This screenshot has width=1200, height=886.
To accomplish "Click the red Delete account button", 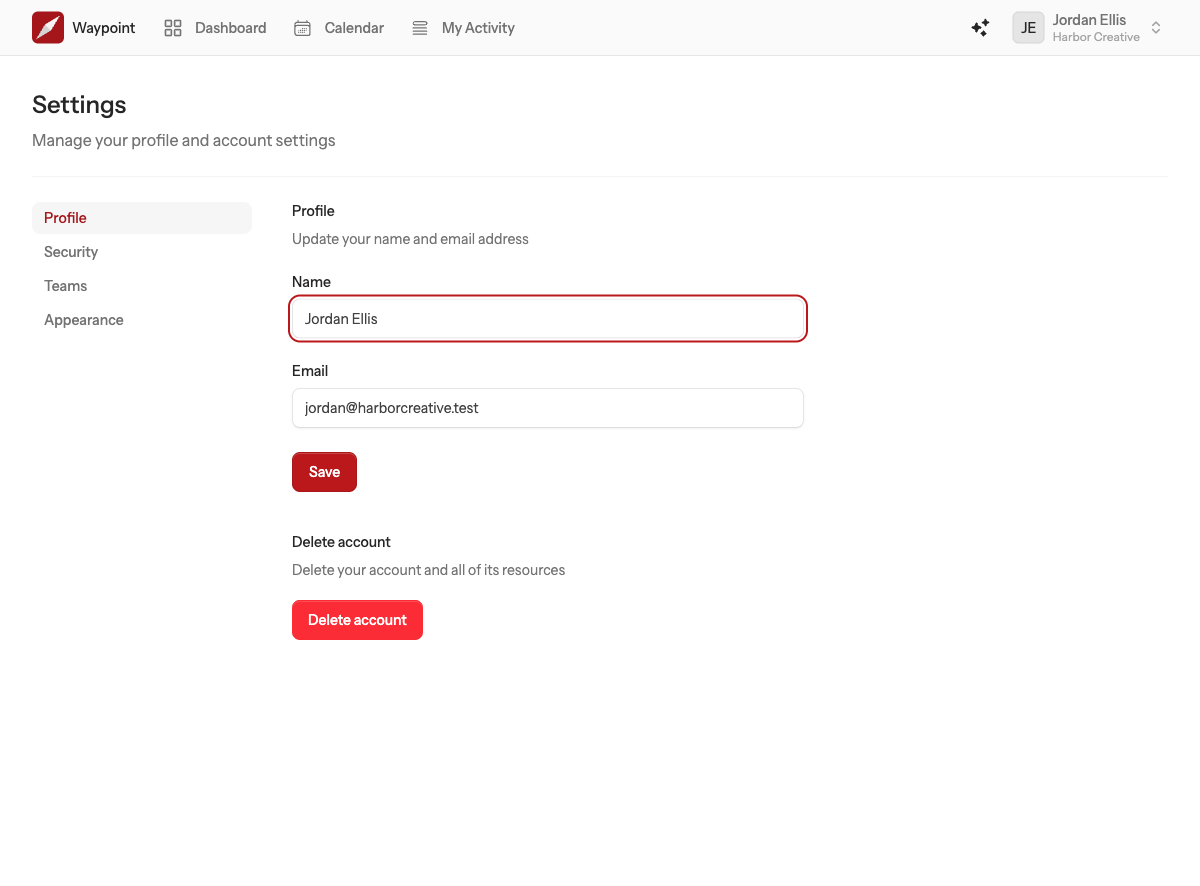I will click(357, 620).
